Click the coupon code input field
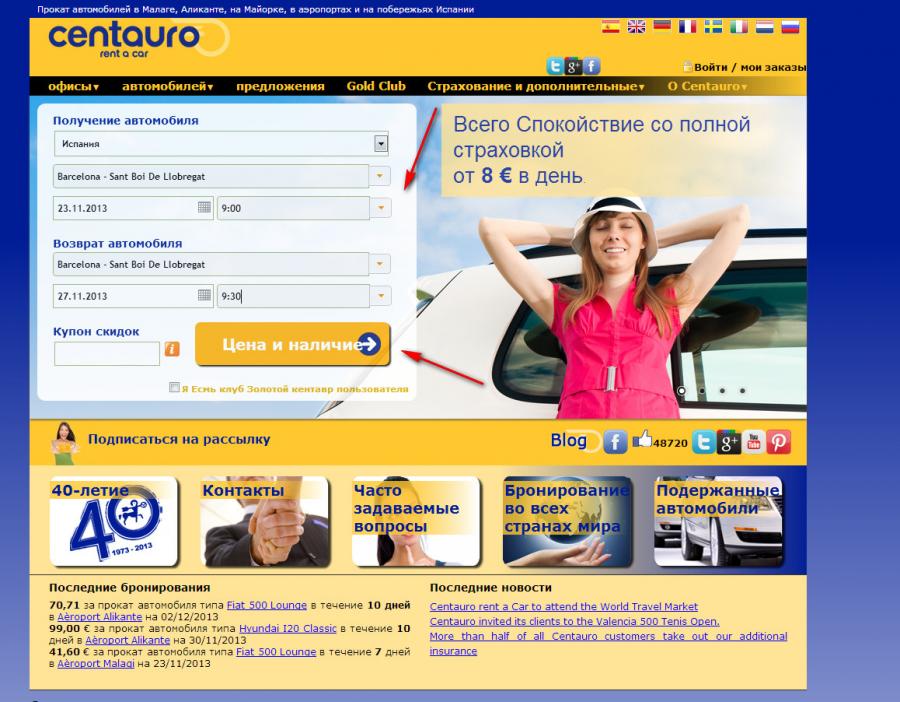Image resolution: width=900 pixels, height=702 pixels. tap(107, 354)
